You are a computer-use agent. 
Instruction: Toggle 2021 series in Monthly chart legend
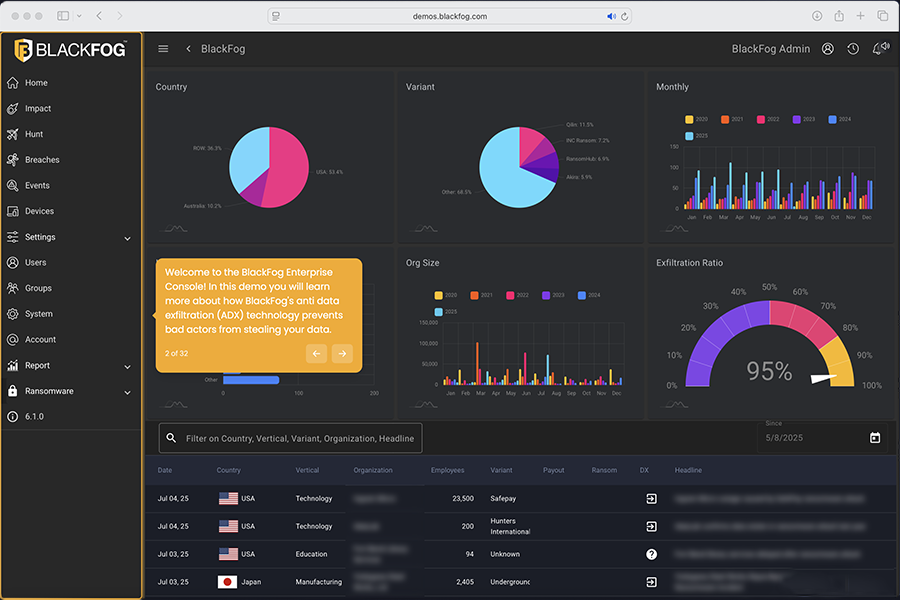pos(732,119)
